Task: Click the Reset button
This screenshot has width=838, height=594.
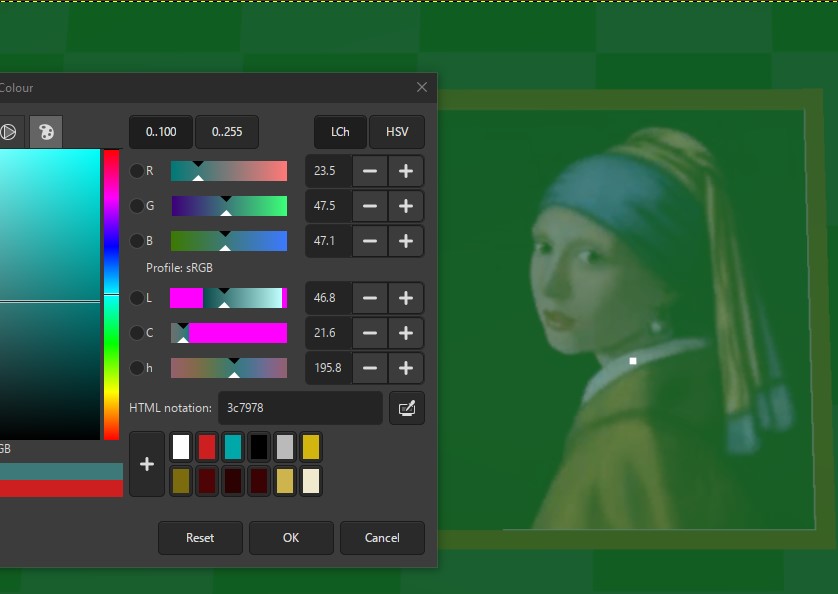Action: 200,538
